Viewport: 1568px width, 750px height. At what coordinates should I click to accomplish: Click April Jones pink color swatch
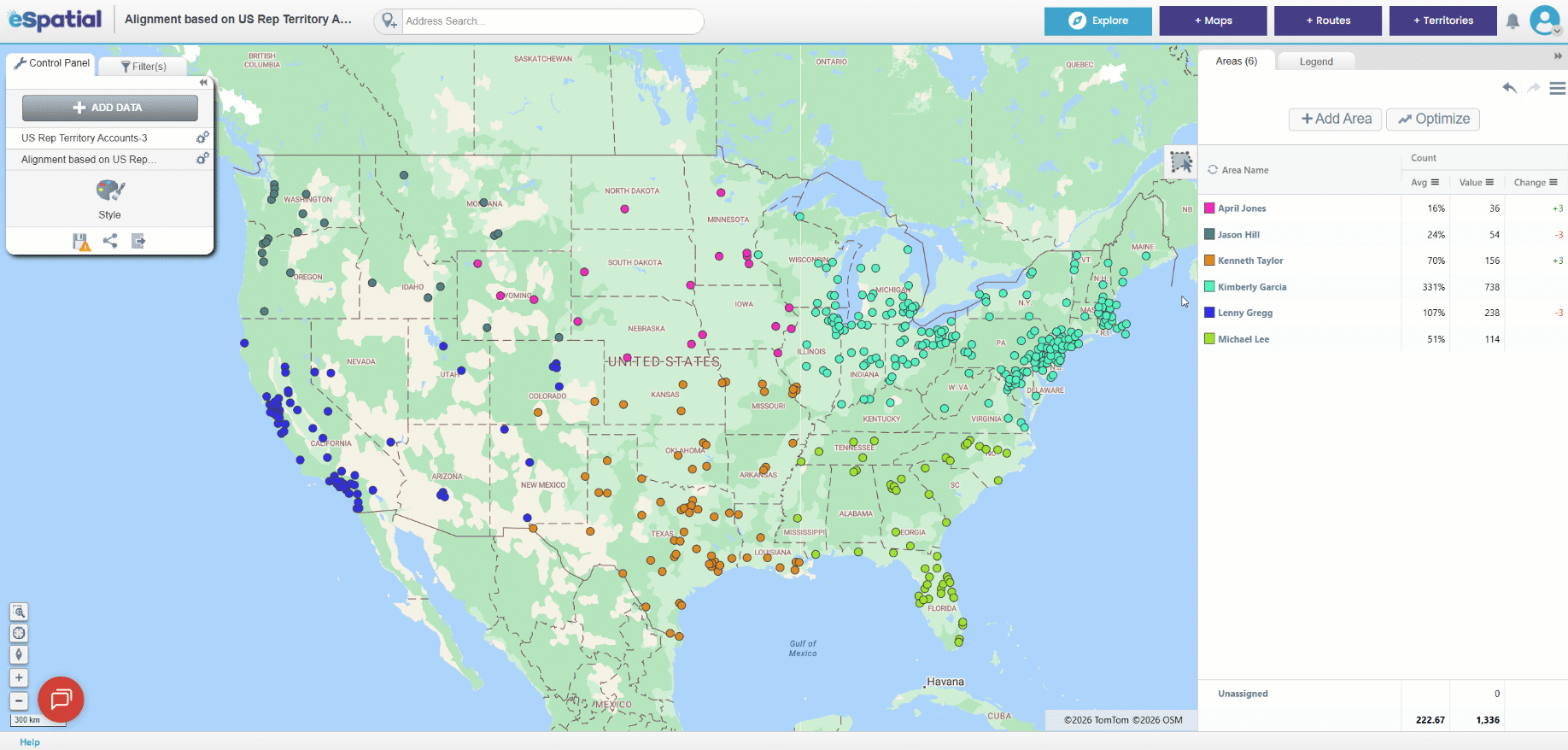(x=1209, y=208)
